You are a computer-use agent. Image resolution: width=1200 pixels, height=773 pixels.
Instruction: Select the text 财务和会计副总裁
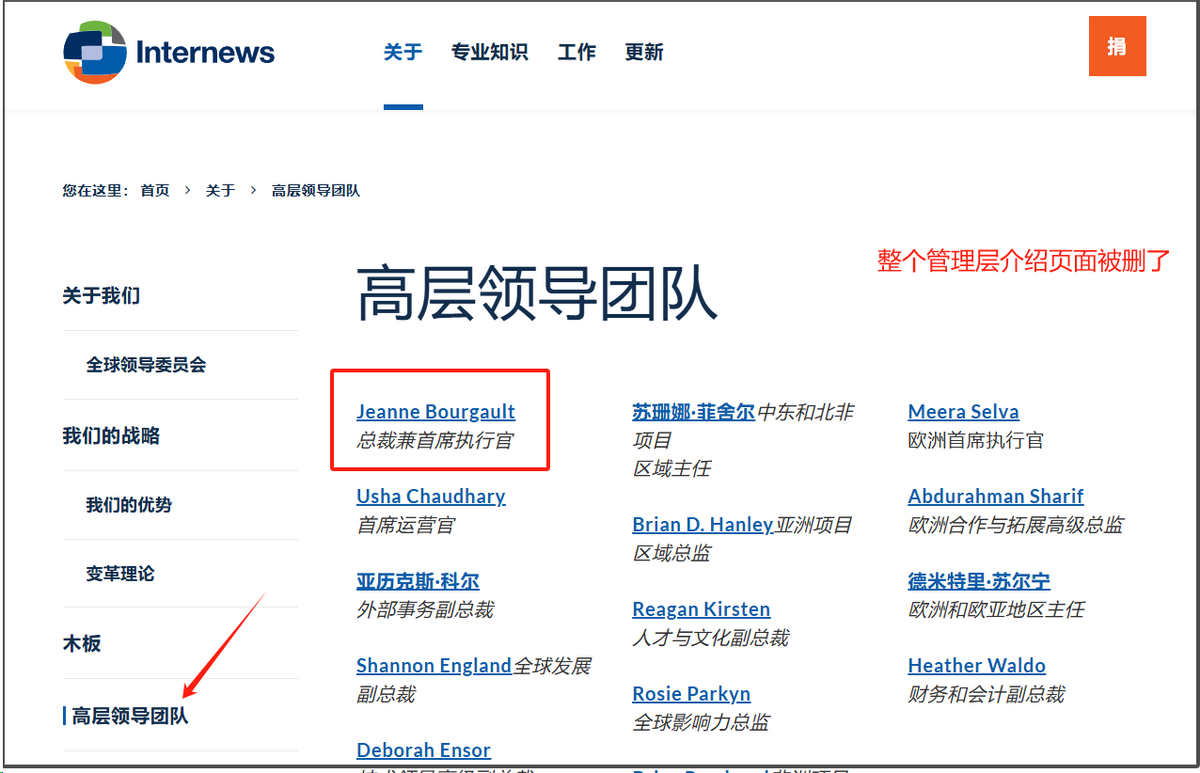click(986, 694)
